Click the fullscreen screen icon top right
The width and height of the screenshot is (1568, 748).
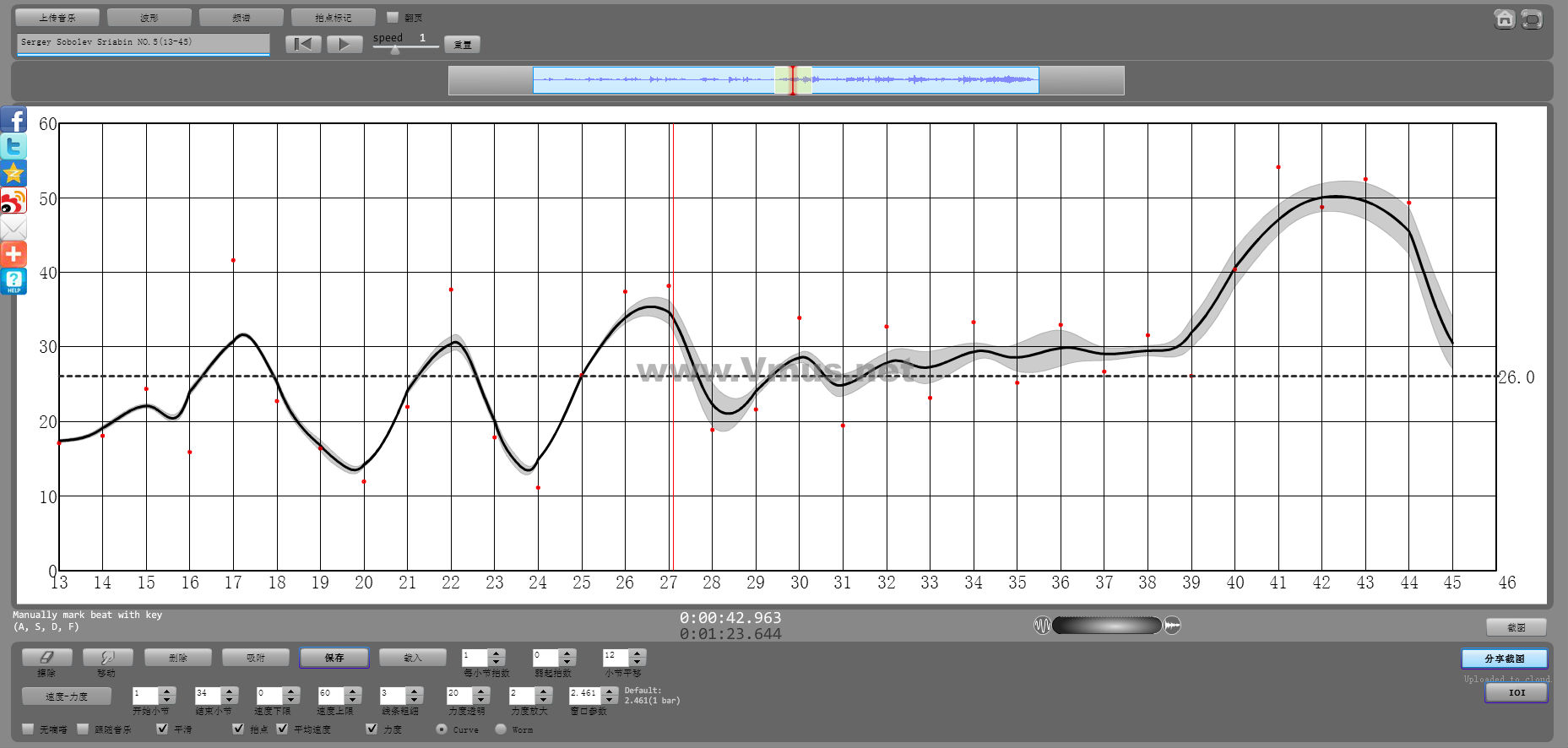pos(1532,19)
